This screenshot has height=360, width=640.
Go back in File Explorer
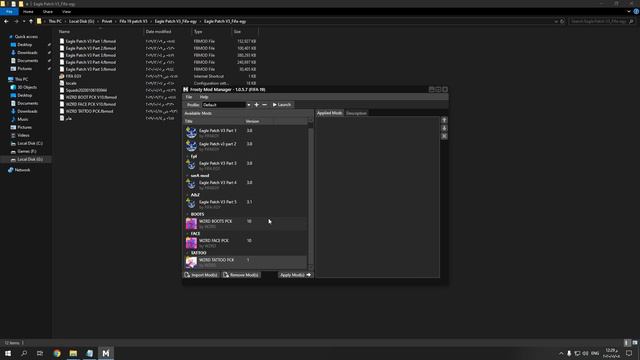pyautogui.click(x=6, y=21)
